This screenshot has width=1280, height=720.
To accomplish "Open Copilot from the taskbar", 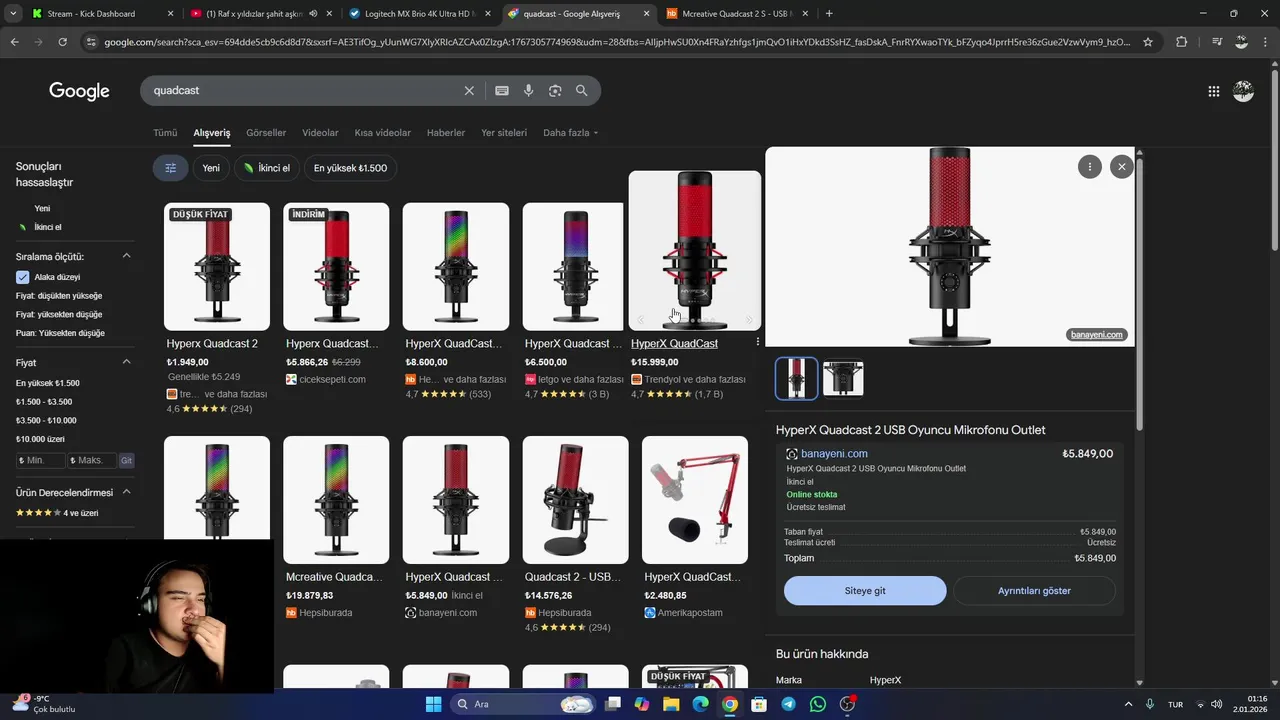I will coord(642,704).
